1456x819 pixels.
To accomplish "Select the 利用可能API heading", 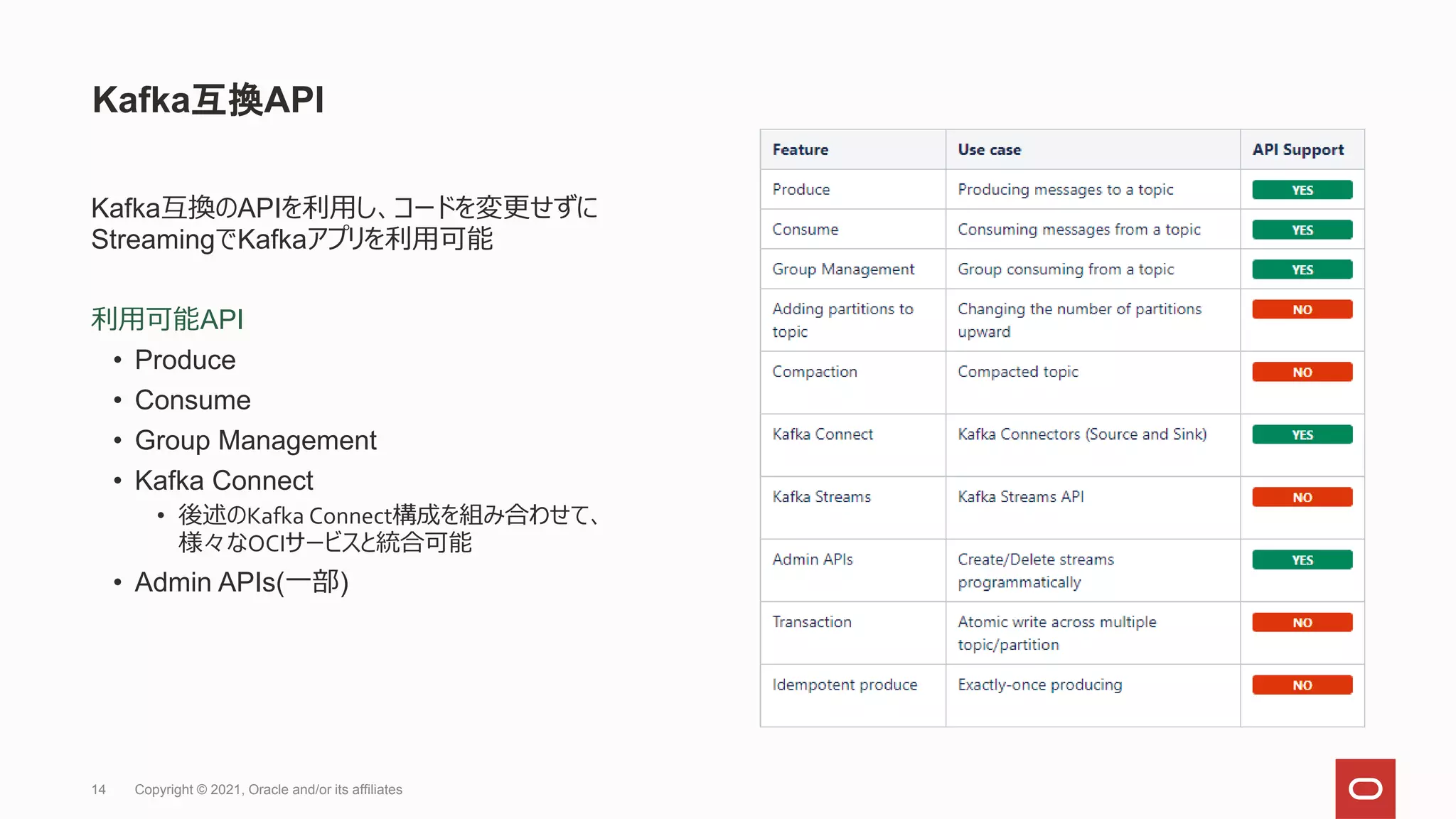I will tap(167, 319).
